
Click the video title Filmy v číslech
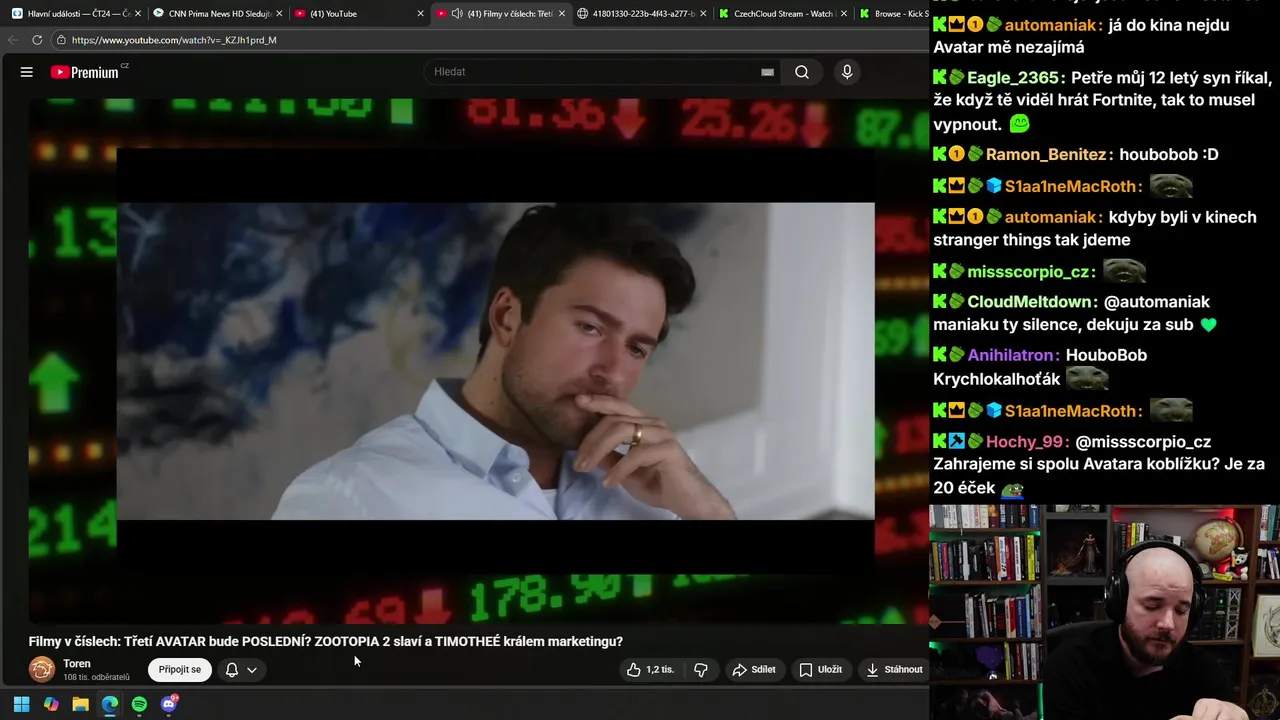326,642
